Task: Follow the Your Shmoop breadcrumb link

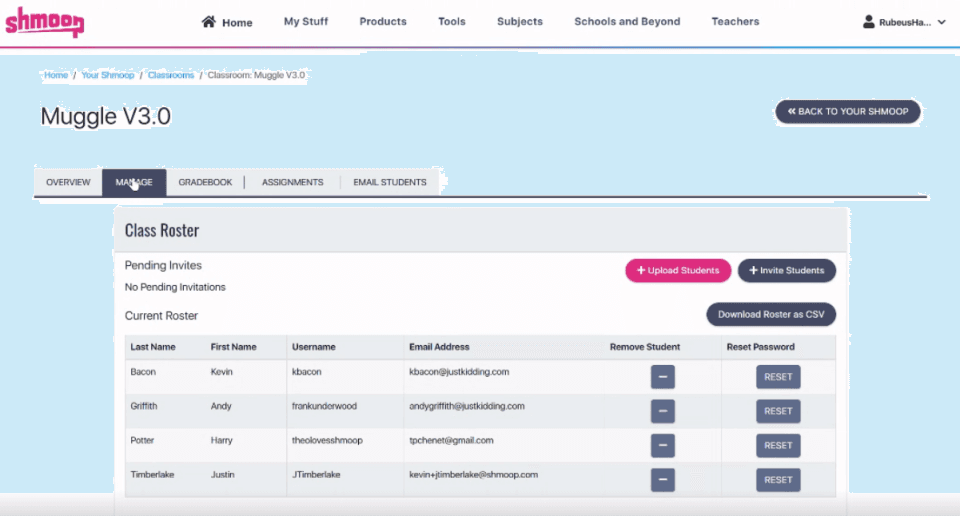Action: [x=108, y=75]
